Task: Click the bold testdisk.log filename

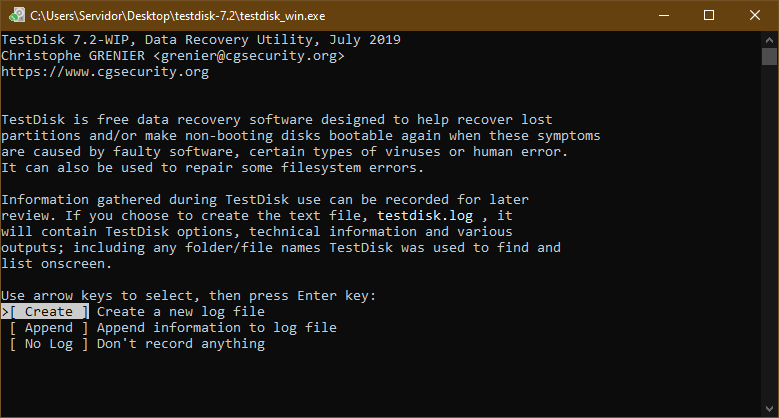Action: (425, 216)
